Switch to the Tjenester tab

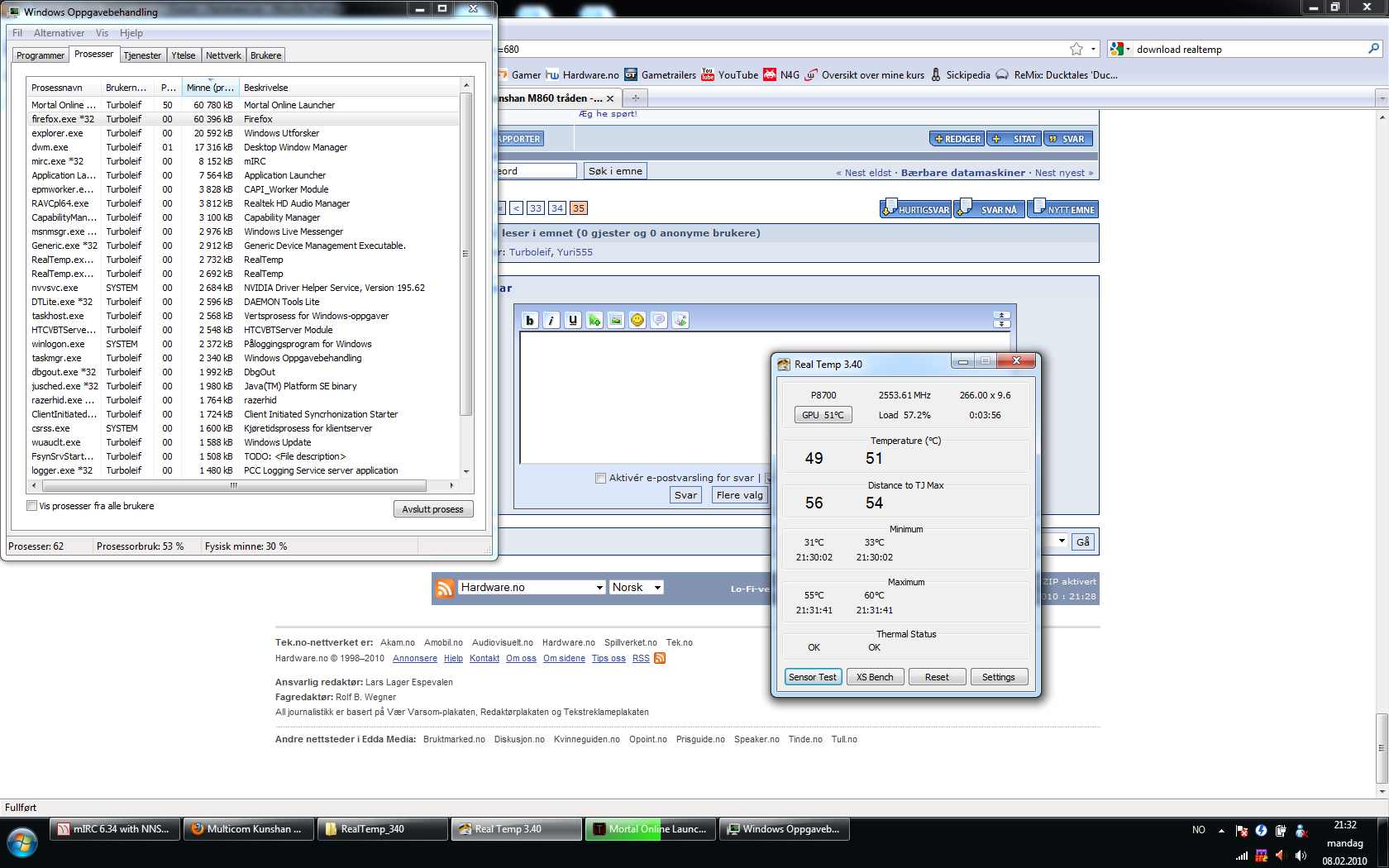click(142, 55)
